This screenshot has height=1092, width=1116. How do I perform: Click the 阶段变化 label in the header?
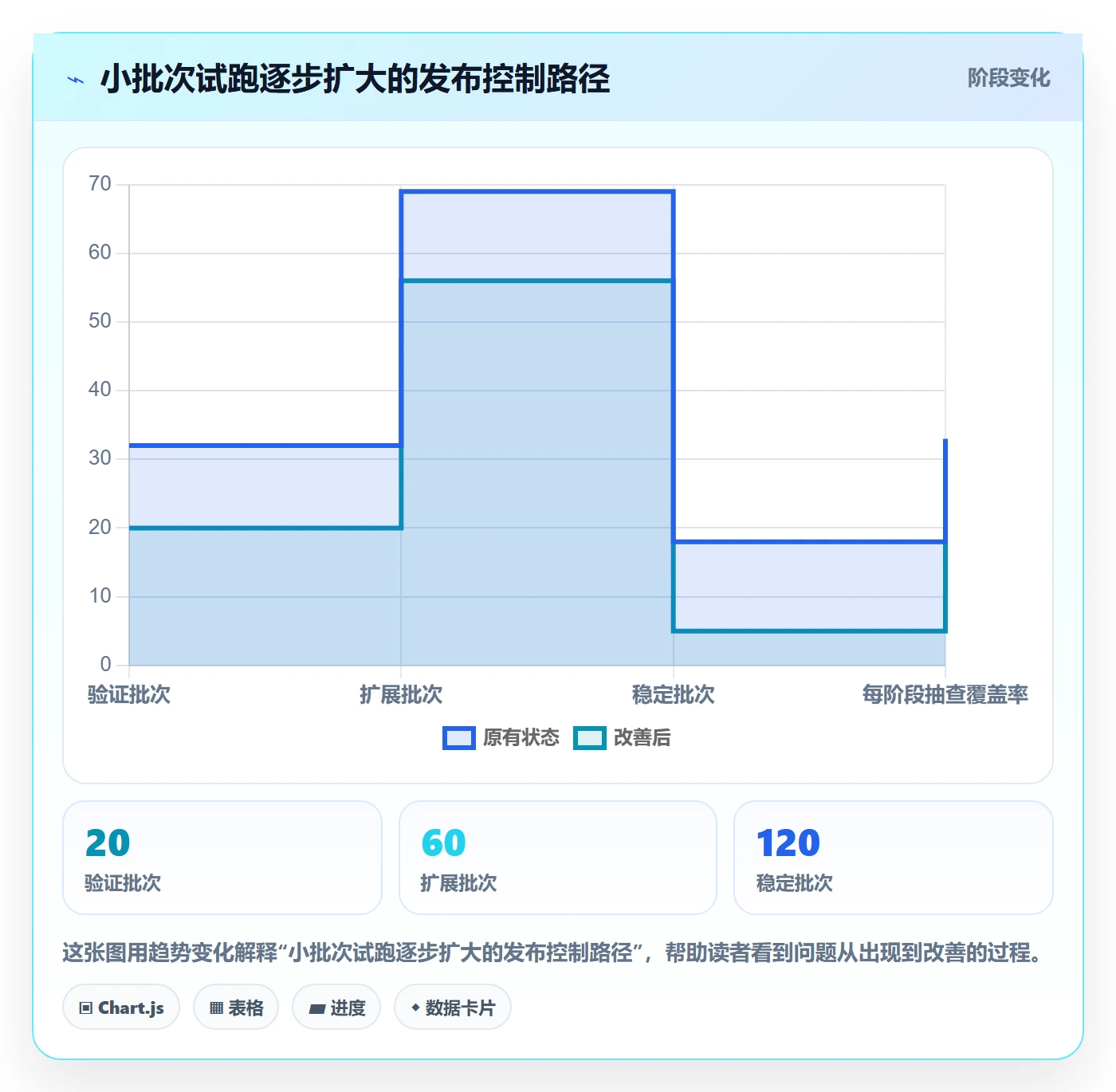(1008, 77)
